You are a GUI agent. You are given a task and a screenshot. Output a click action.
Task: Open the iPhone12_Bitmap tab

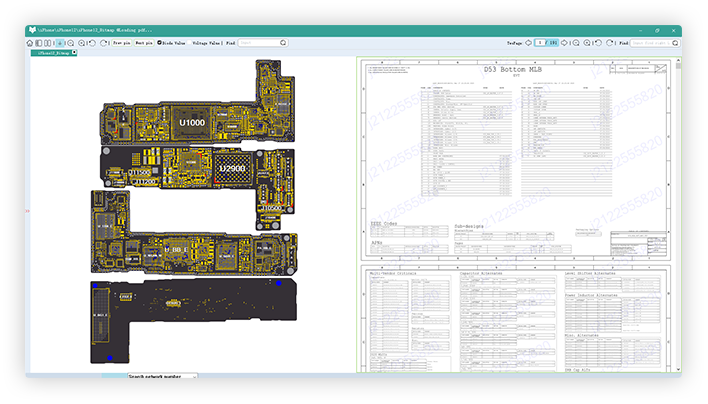tap(53, 53)
